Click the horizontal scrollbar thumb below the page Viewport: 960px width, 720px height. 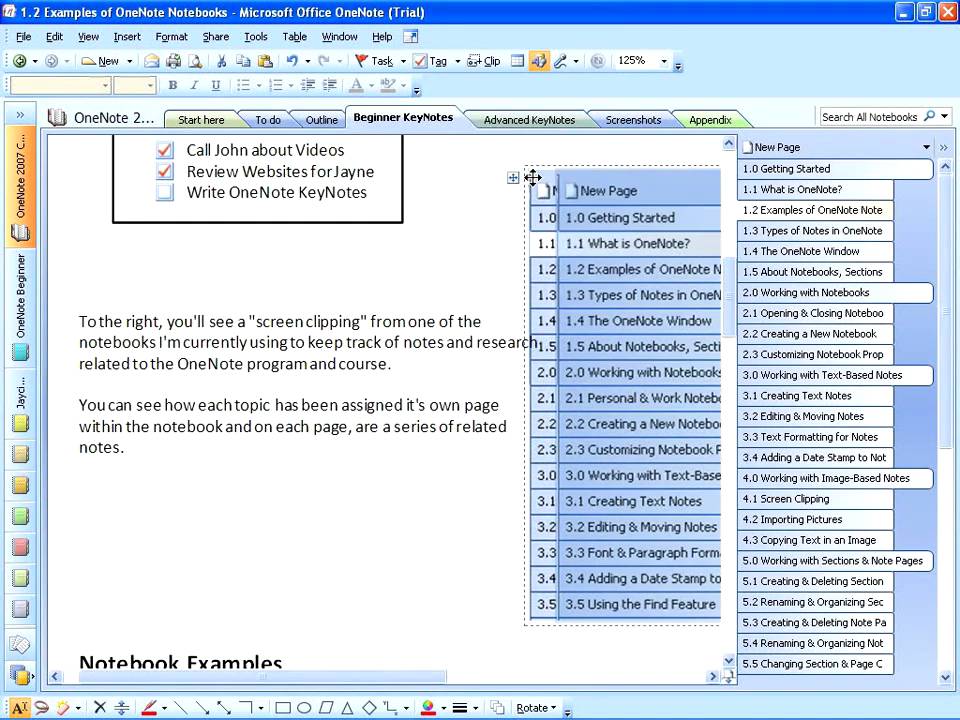[x=263, y=677]
